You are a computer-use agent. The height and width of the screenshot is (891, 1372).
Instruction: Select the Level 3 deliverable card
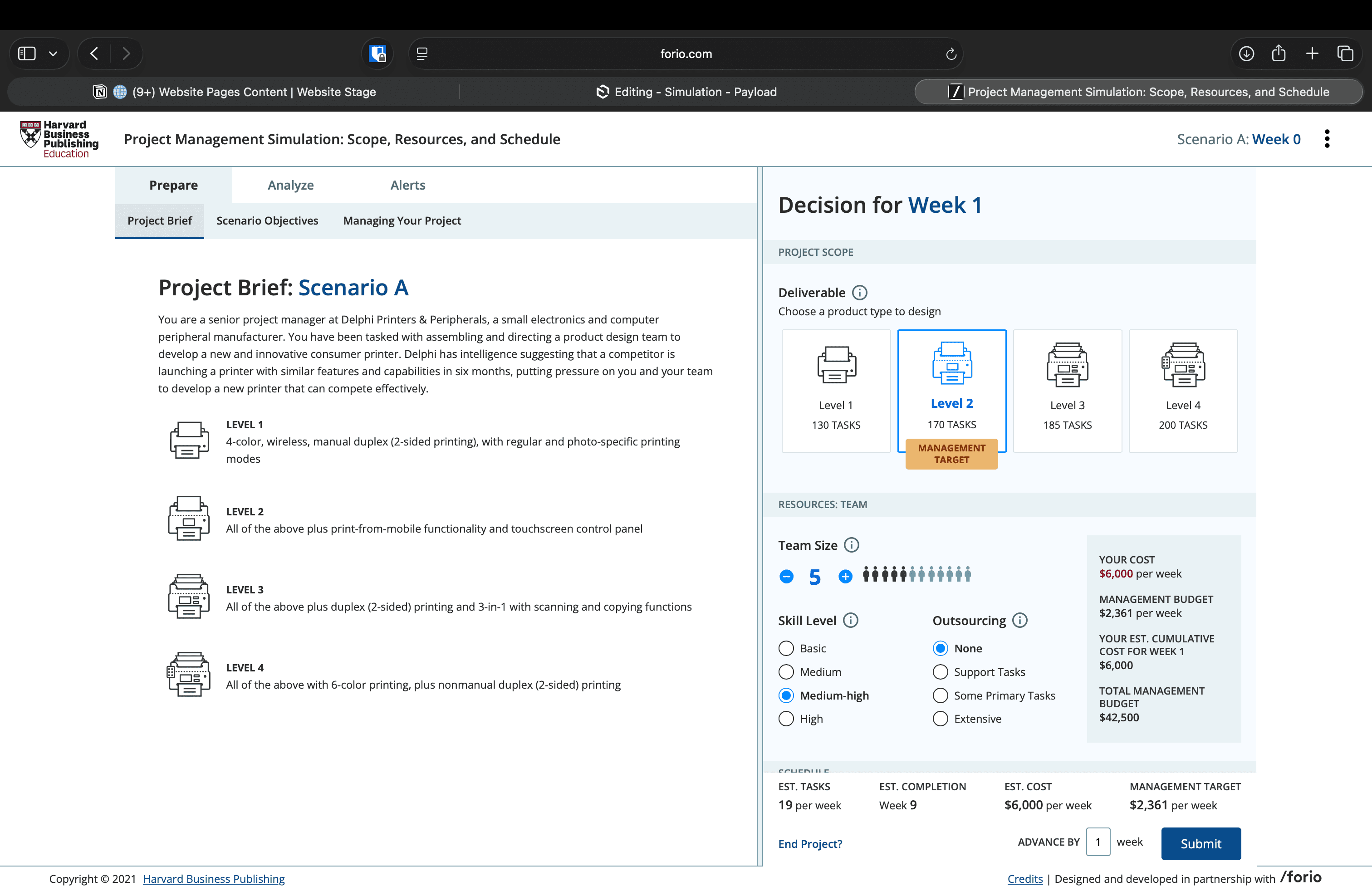pyautogui.click(x=1067, y=391)
